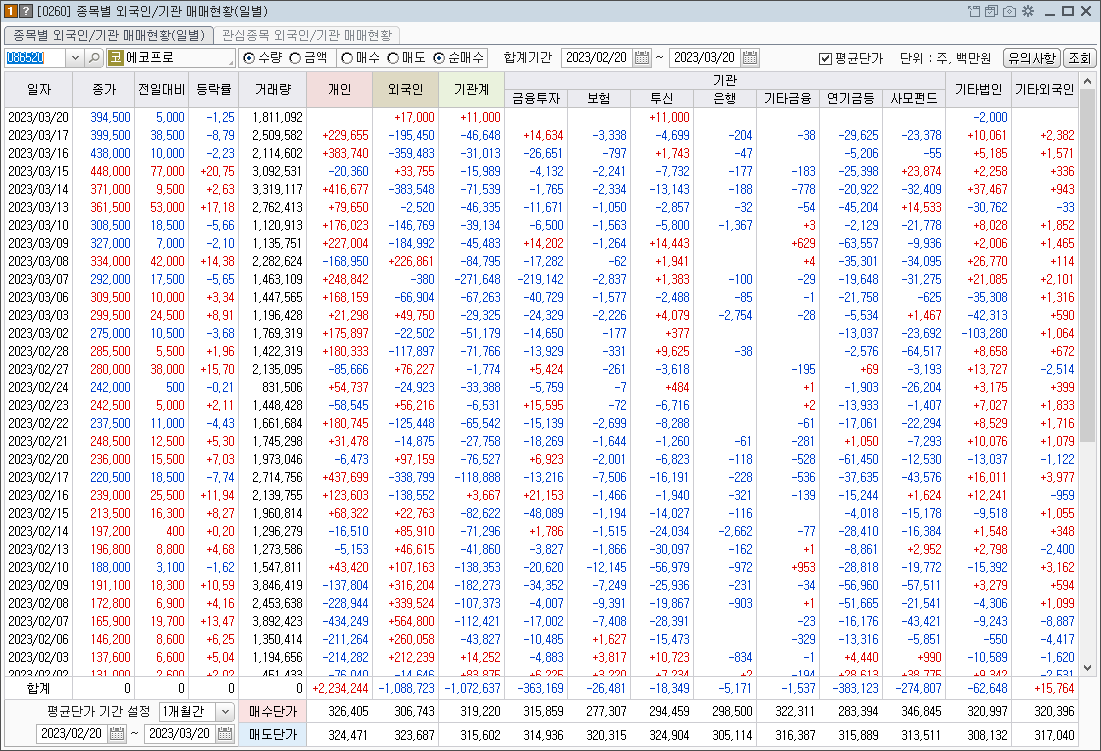
Task: Click the bottom start date field 2023/02/20
Action: (72, 733)
